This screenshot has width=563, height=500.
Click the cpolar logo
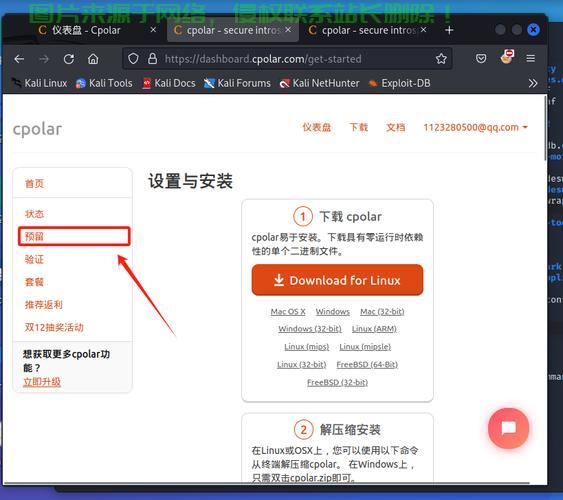point(37,129)
